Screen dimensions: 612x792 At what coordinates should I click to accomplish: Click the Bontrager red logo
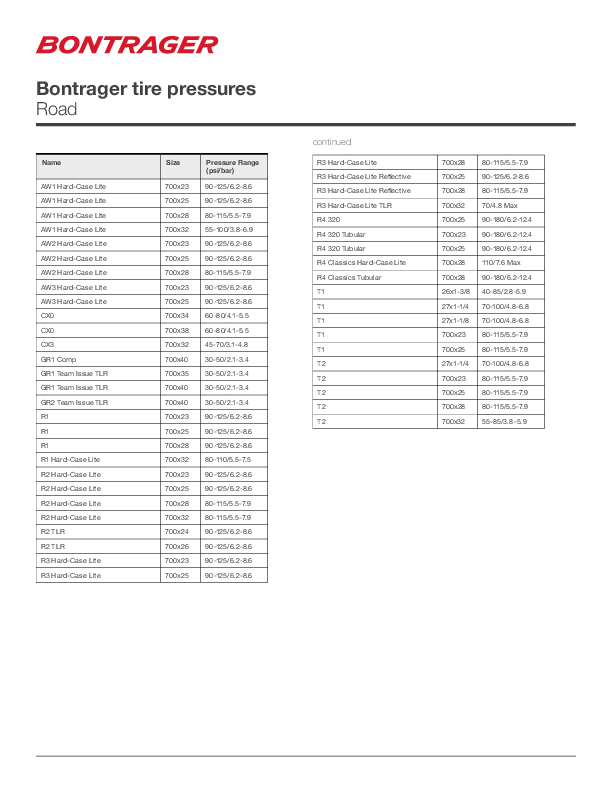tap(127, 44)
